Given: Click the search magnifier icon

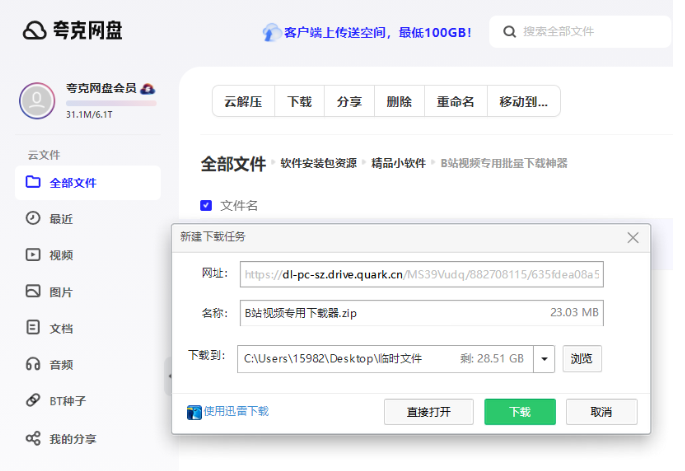Looking at the screenshot, I should point(509,31).
